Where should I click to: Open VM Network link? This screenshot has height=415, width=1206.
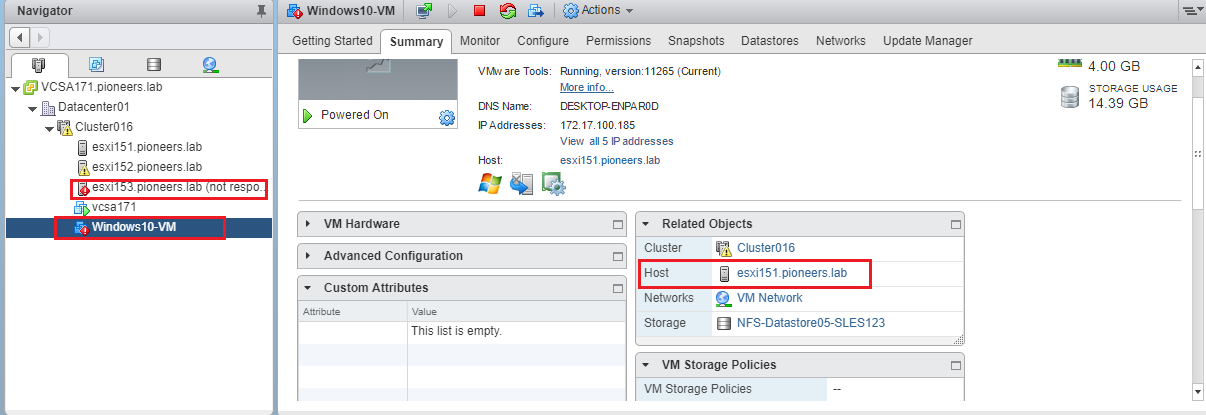[770, 298]
